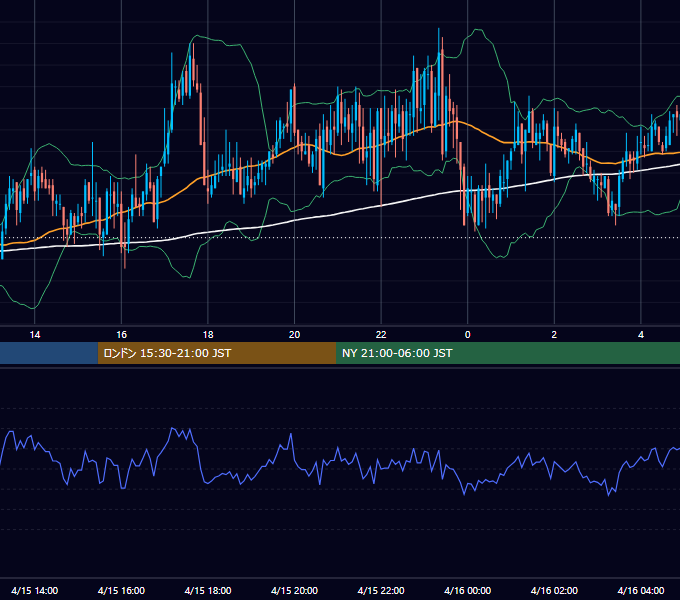Click the hour label 22 on price chart axis
Viewport: 680px width, 600px height.
tap(381, 335)
